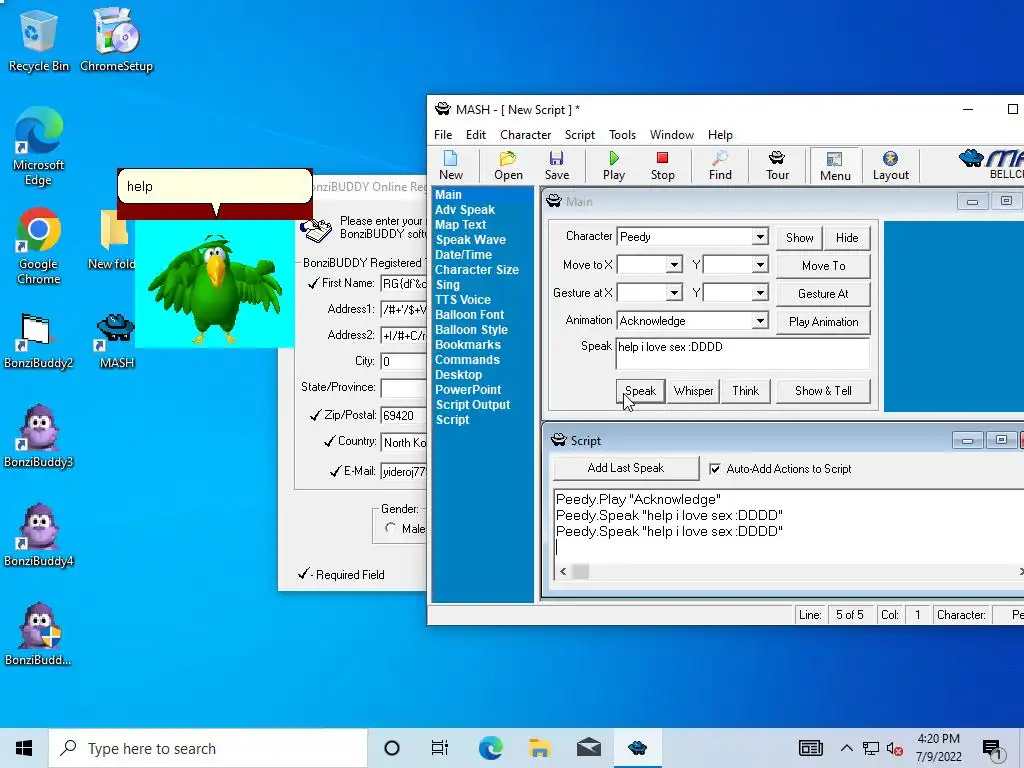Open the Gesture at X dropdown
The height and width of the screenshot is (768, 1024).
(674, 293)
